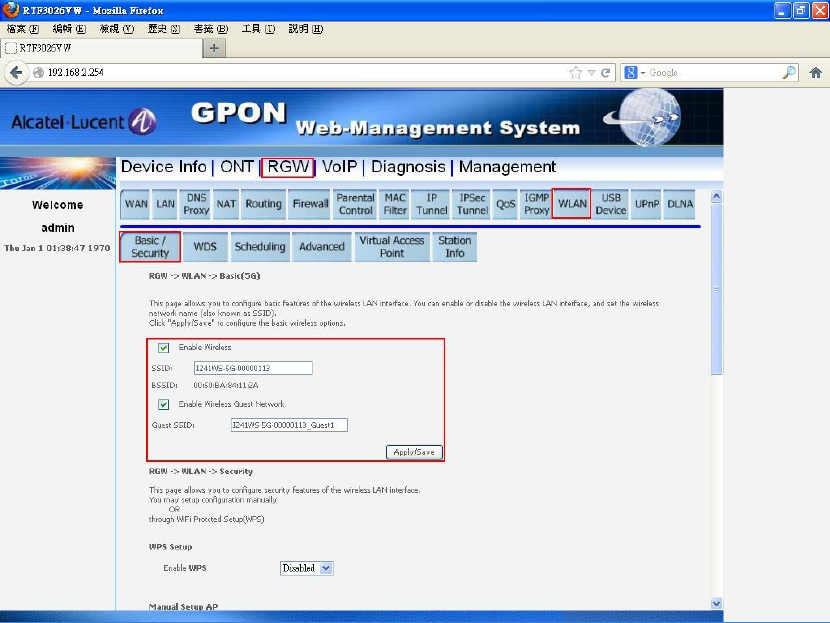Open the first Firefox menu (File)
Screen dimensions: 830x623
point(23,29)
